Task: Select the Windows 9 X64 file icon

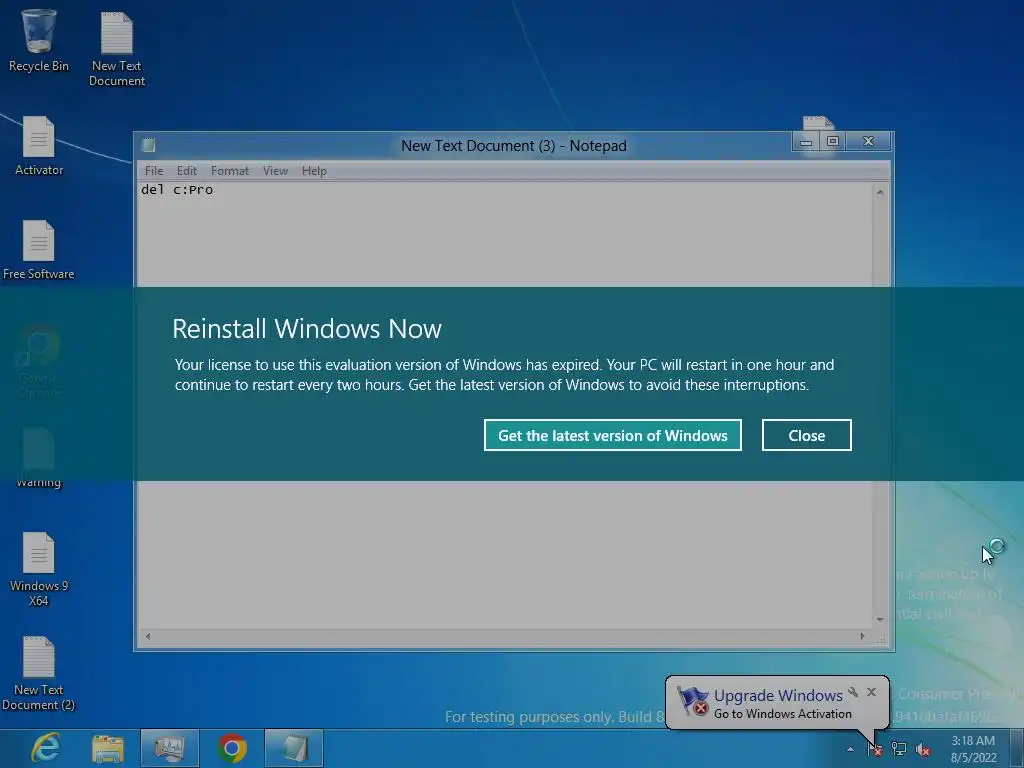Action: coord(39,569)
